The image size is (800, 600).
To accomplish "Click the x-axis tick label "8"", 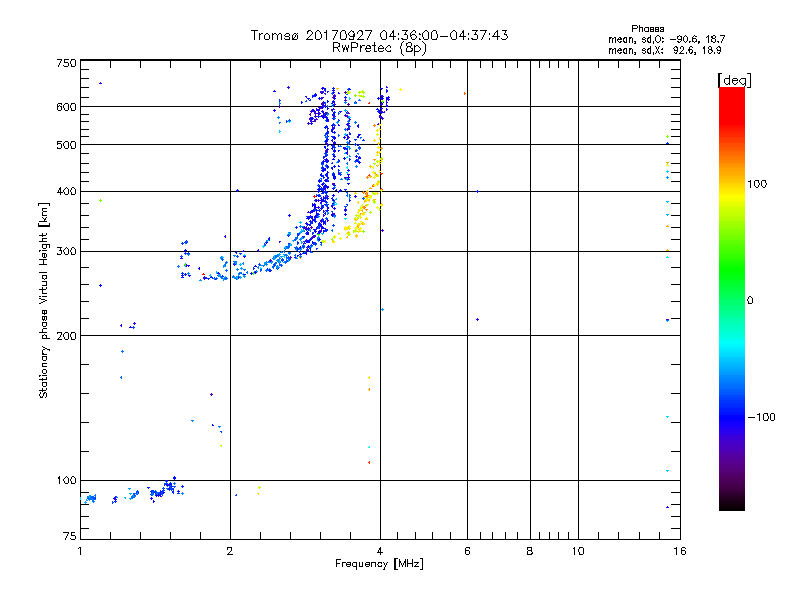I will 530,551.
